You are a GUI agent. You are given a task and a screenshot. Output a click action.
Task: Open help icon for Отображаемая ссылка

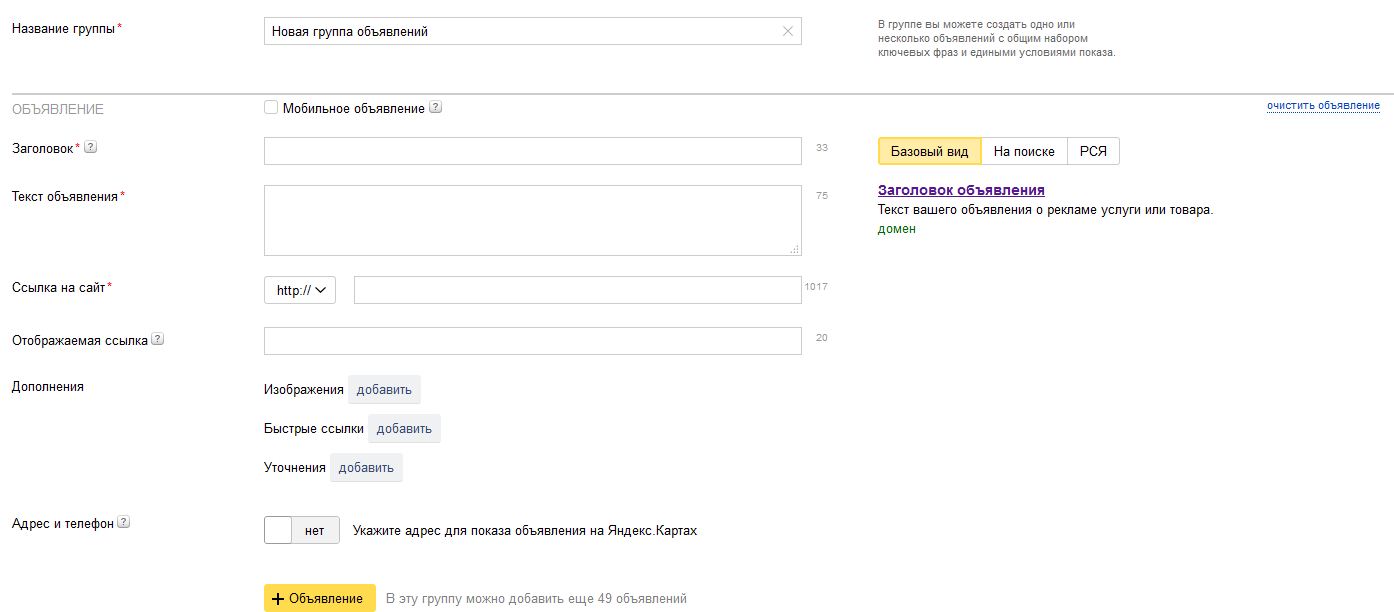157,339
